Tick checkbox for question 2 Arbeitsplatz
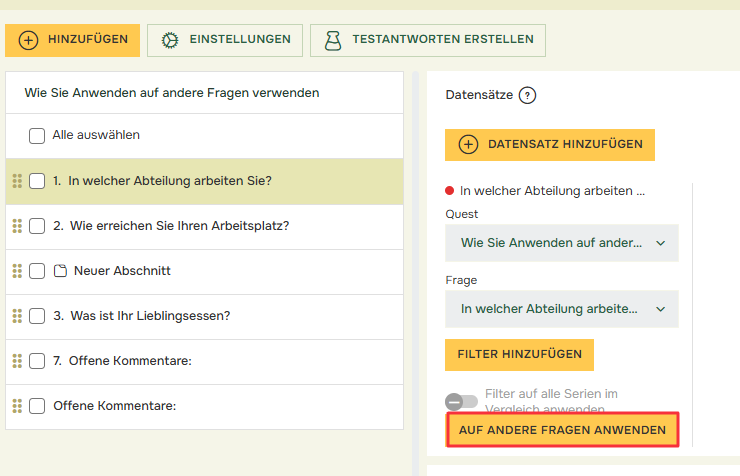 pyautogui.click(x=37, y=226)
